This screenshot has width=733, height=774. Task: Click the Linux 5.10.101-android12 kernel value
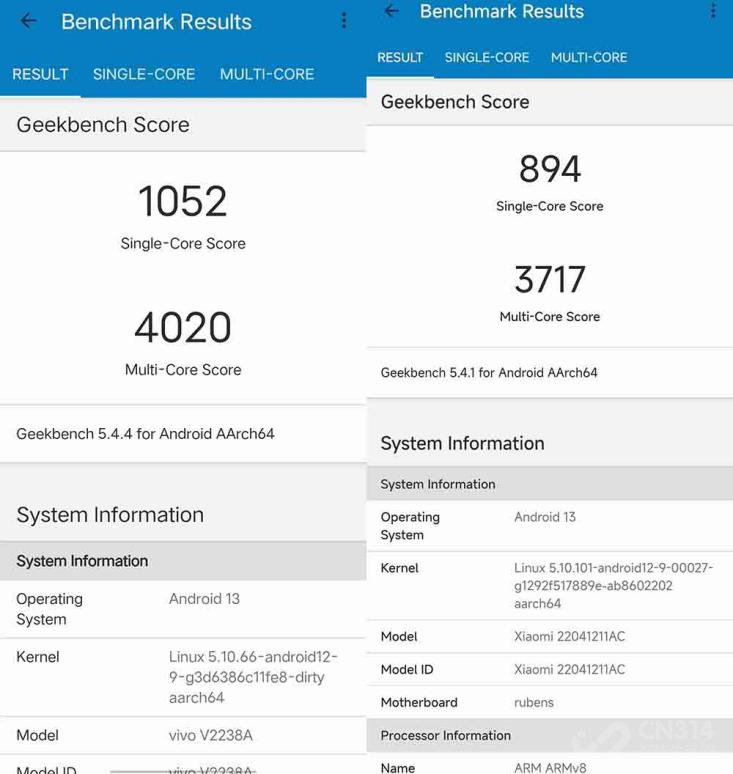pos(614,586)
